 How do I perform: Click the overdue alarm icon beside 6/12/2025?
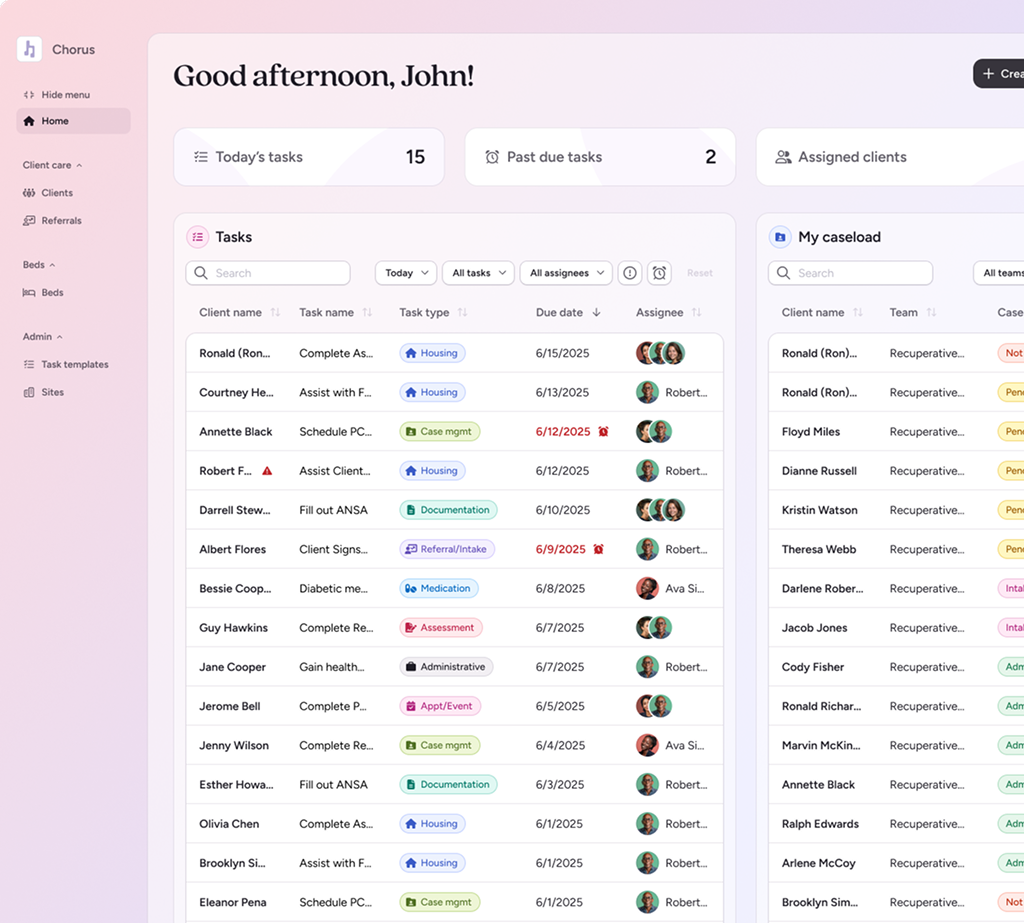603,431
